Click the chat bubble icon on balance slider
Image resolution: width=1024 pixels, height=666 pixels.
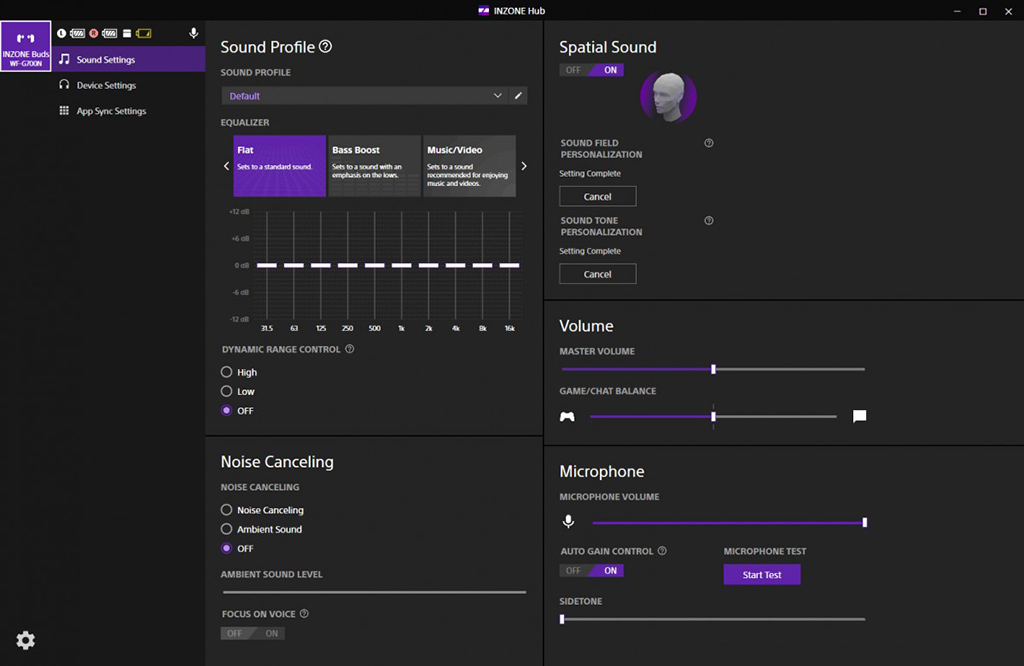coord(859,417)
